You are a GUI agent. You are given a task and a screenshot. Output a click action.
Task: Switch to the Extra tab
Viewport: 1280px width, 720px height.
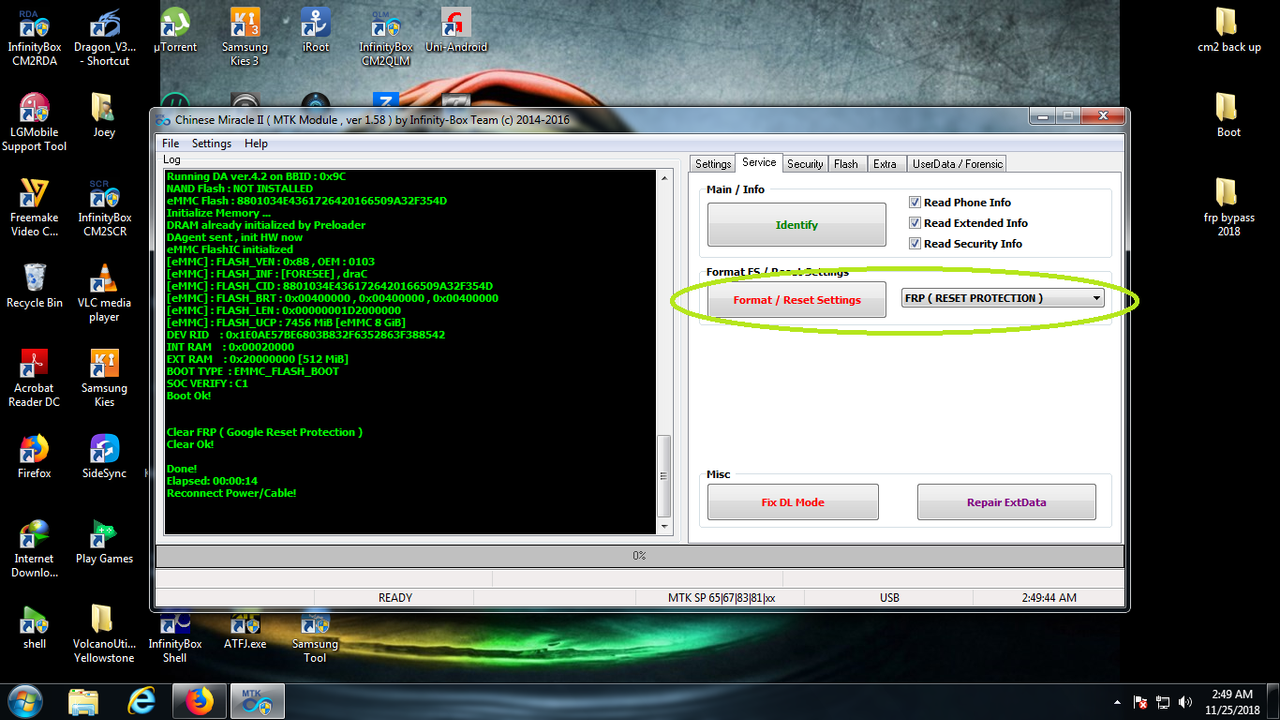coord(885,164)
